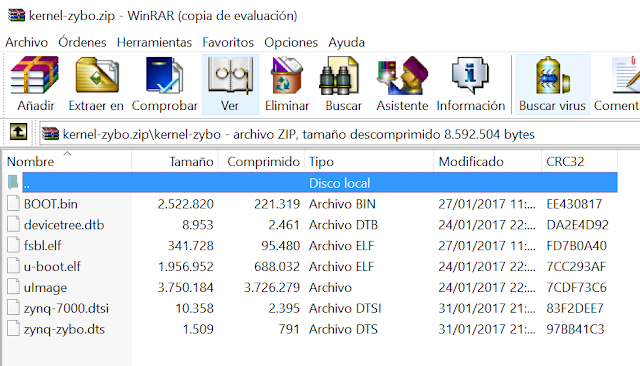Viewport: 640px width, 366px height.
Task: Click the fsbl.elf file name
Action: point(42,245)
